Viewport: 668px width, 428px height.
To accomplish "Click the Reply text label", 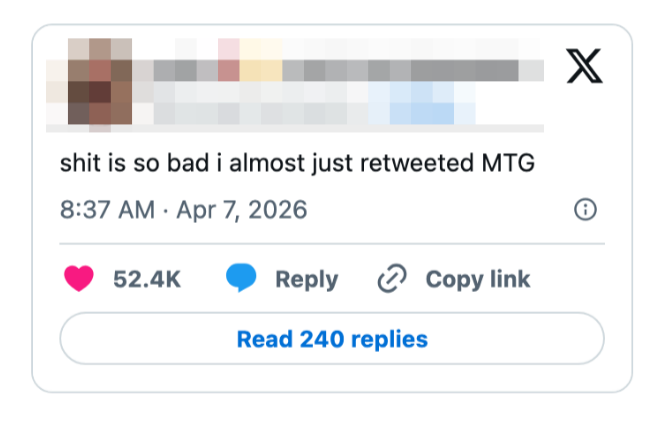I will (x=306, y=279).
